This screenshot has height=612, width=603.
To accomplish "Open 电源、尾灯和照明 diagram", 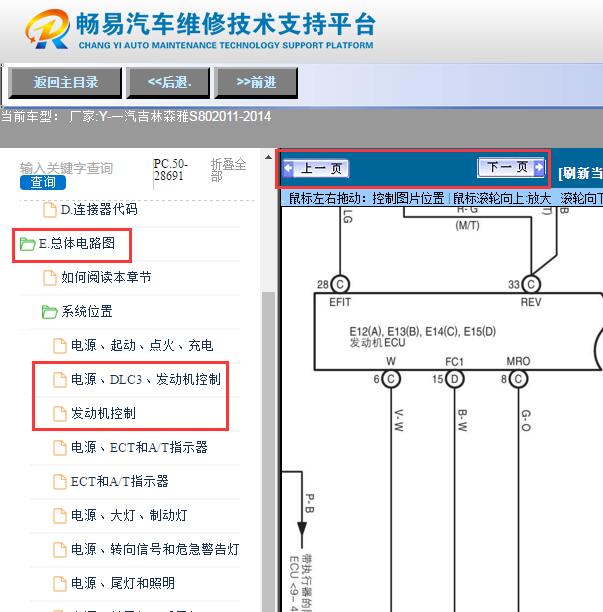I will [x=123, y=583].
